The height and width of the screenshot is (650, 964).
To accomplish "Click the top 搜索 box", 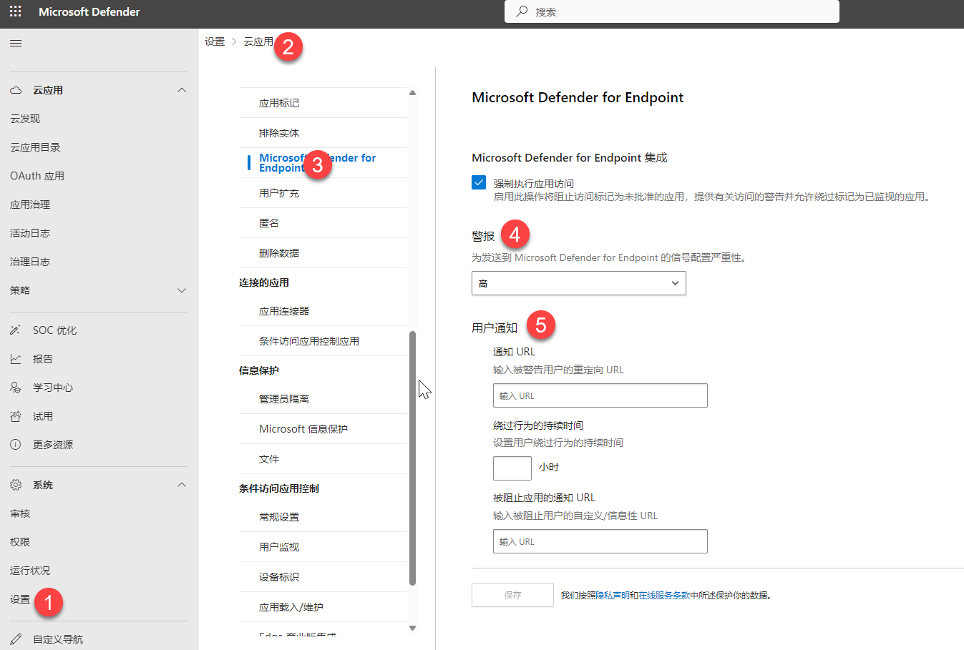I will pos(672,11).
